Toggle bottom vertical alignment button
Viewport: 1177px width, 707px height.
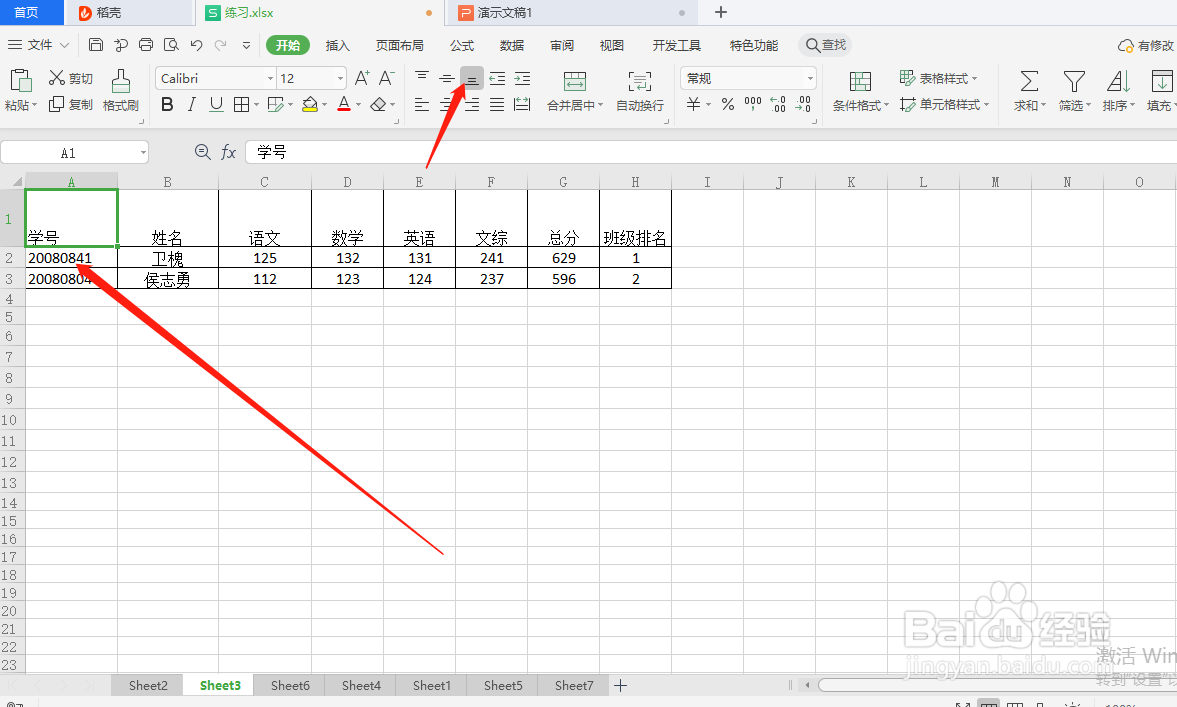coord(471,78)
